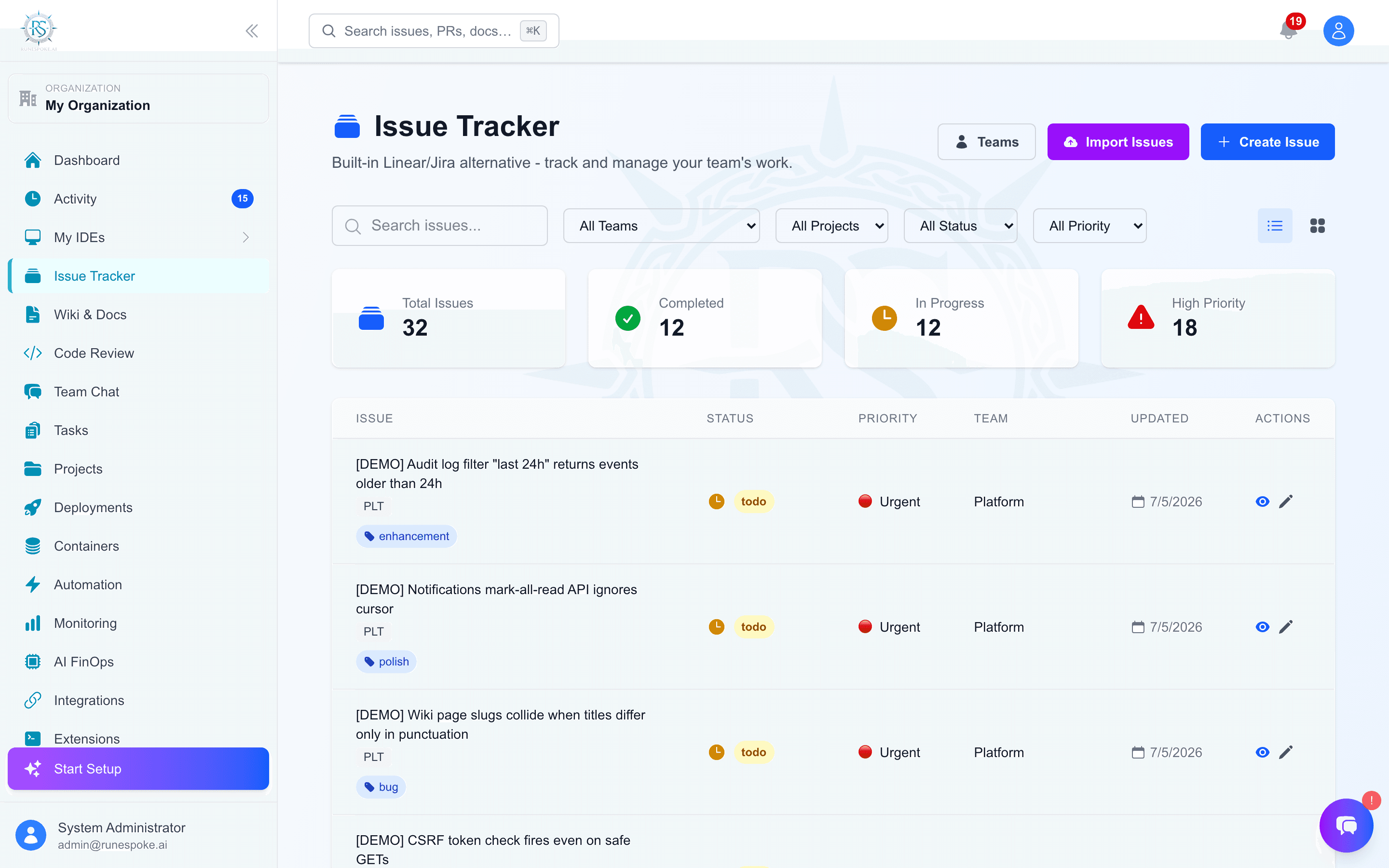This screenshot has width=1389, height=868.
Task: Open Activity page in sidebar
Action: click(138, 199)
